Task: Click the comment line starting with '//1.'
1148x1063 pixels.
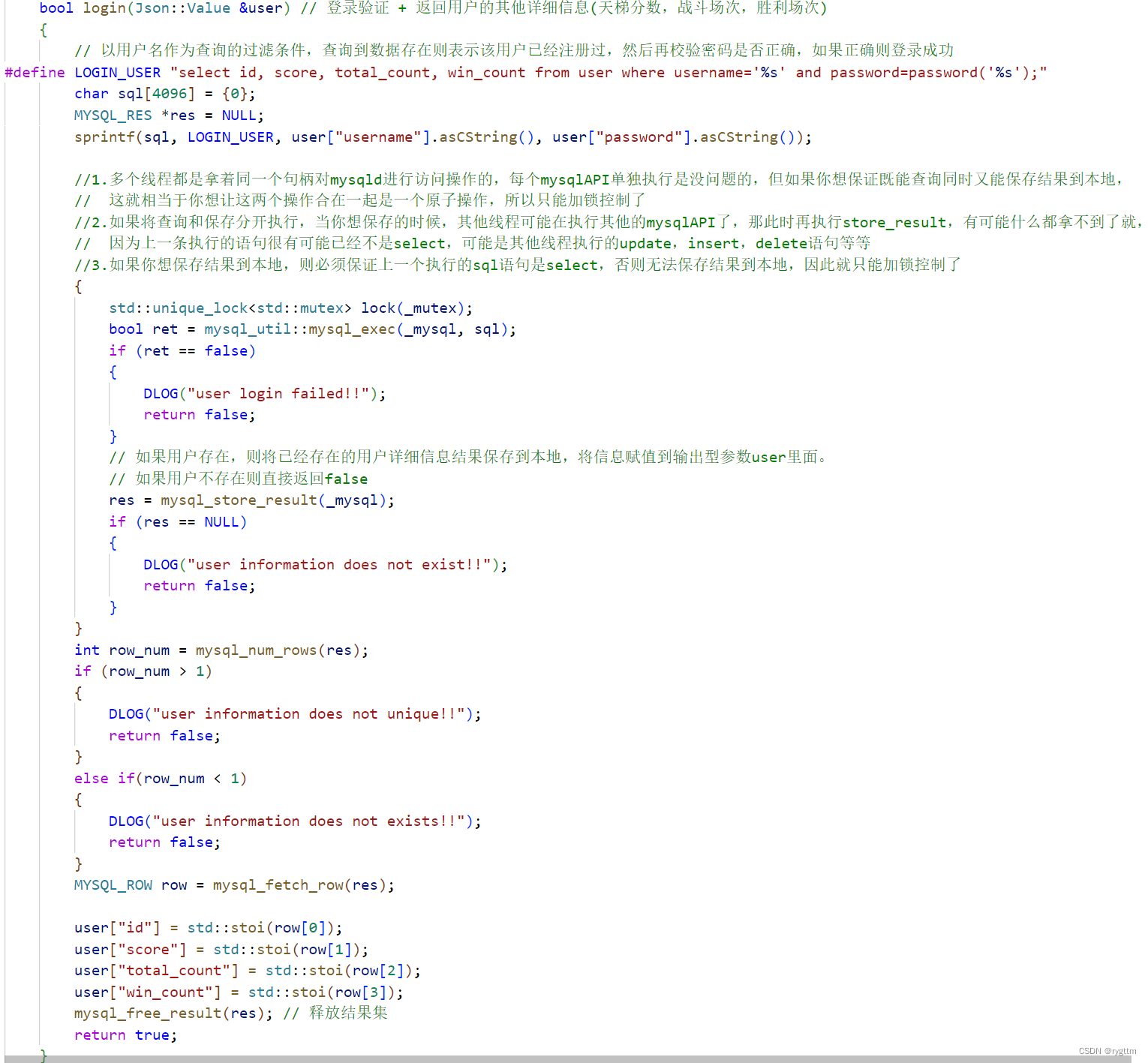Action: click(599, 179)
